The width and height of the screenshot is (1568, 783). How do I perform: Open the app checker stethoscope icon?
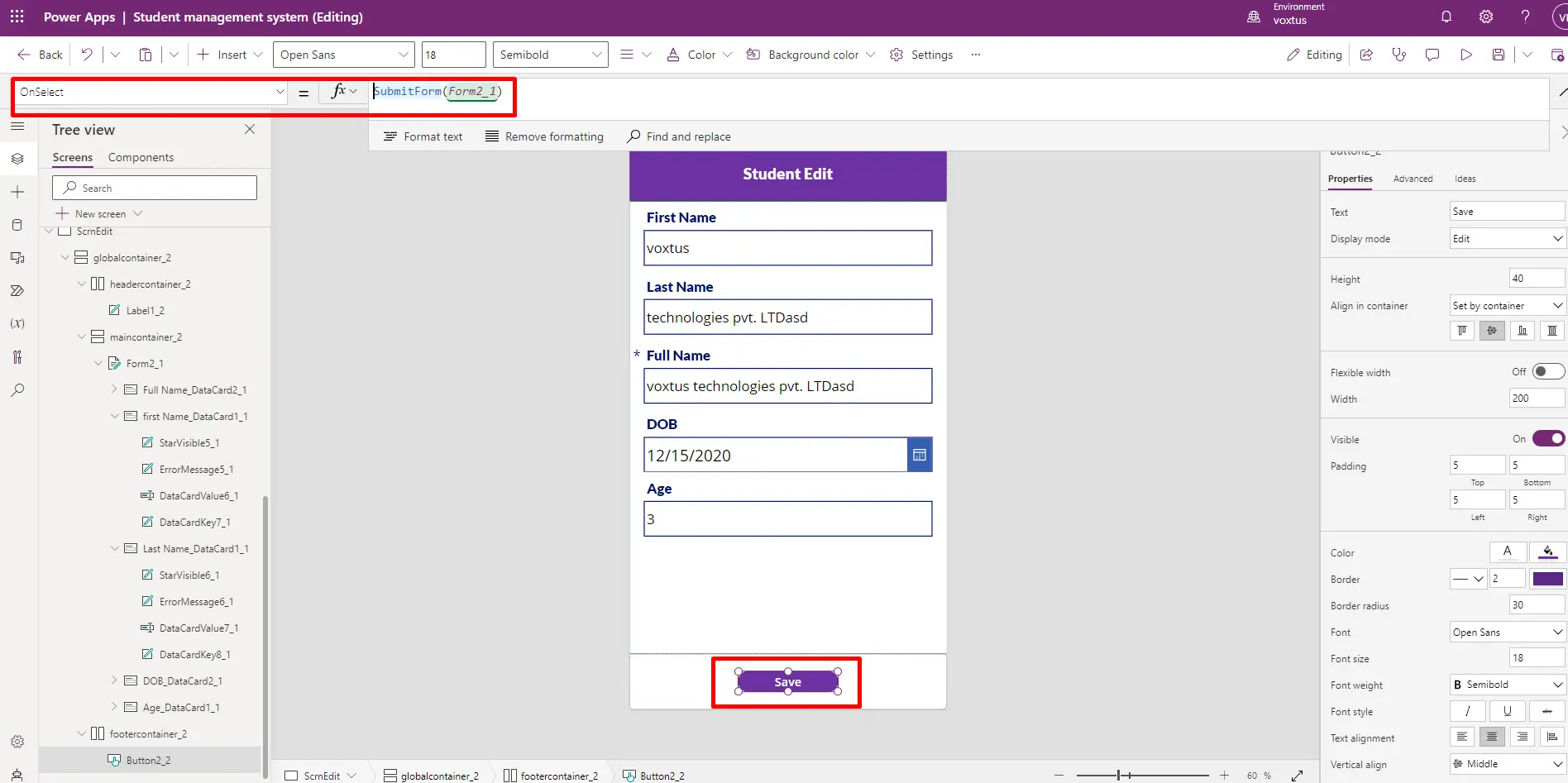[1399, 55]
